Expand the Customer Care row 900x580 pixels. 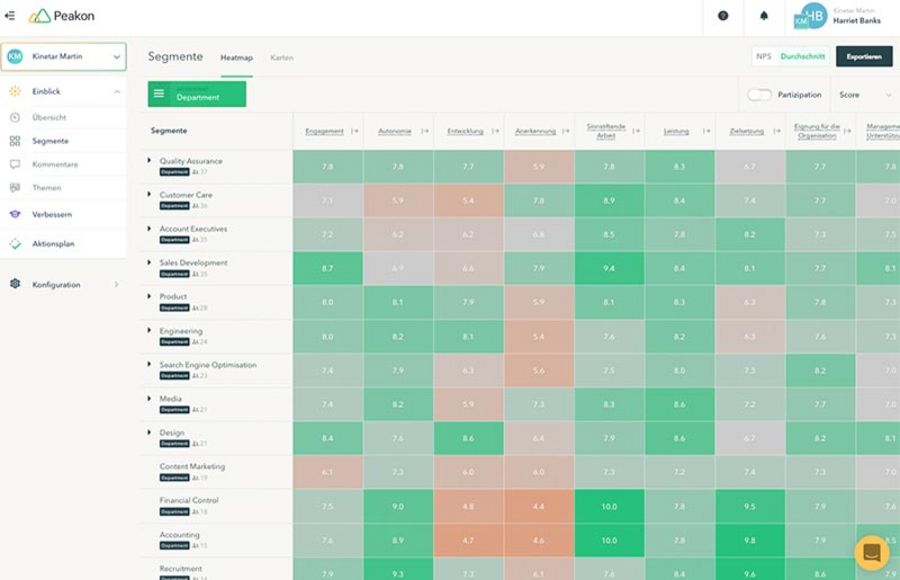click(149, 195)
